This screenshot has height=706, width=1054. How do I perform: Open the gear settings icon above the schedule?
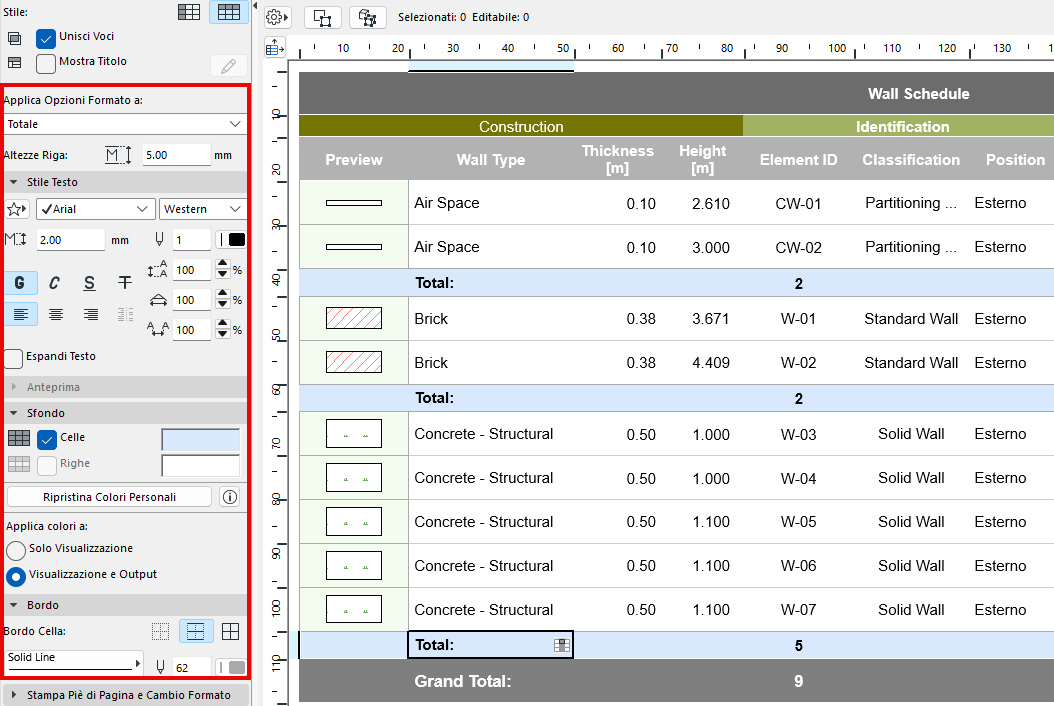[273, 16]
